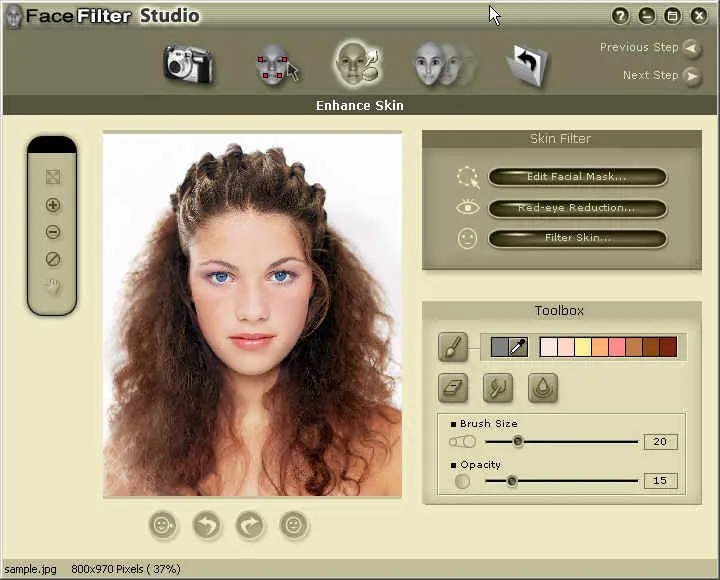This screenshot has width=720, height=580.
Task: Select the eraser tool in Toolbox
Action: [452, 387]
